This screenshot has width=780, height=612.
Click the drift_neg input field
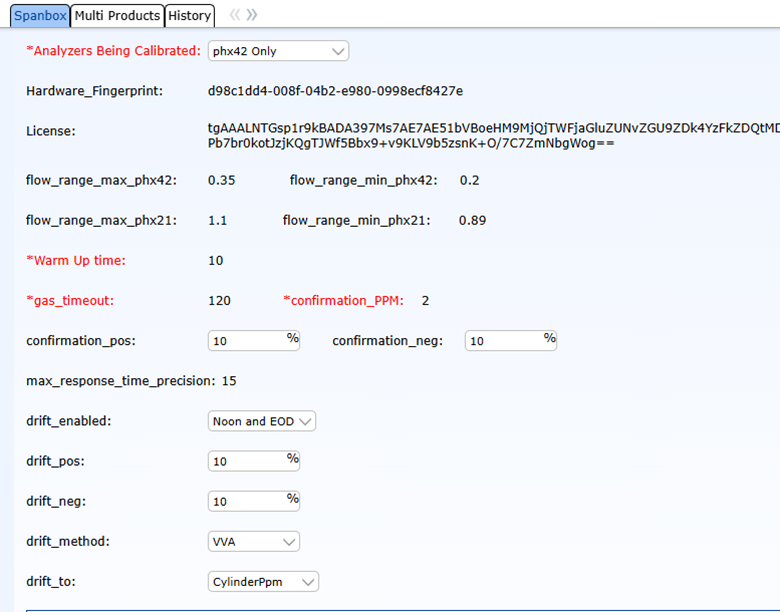tap(247, 501)
